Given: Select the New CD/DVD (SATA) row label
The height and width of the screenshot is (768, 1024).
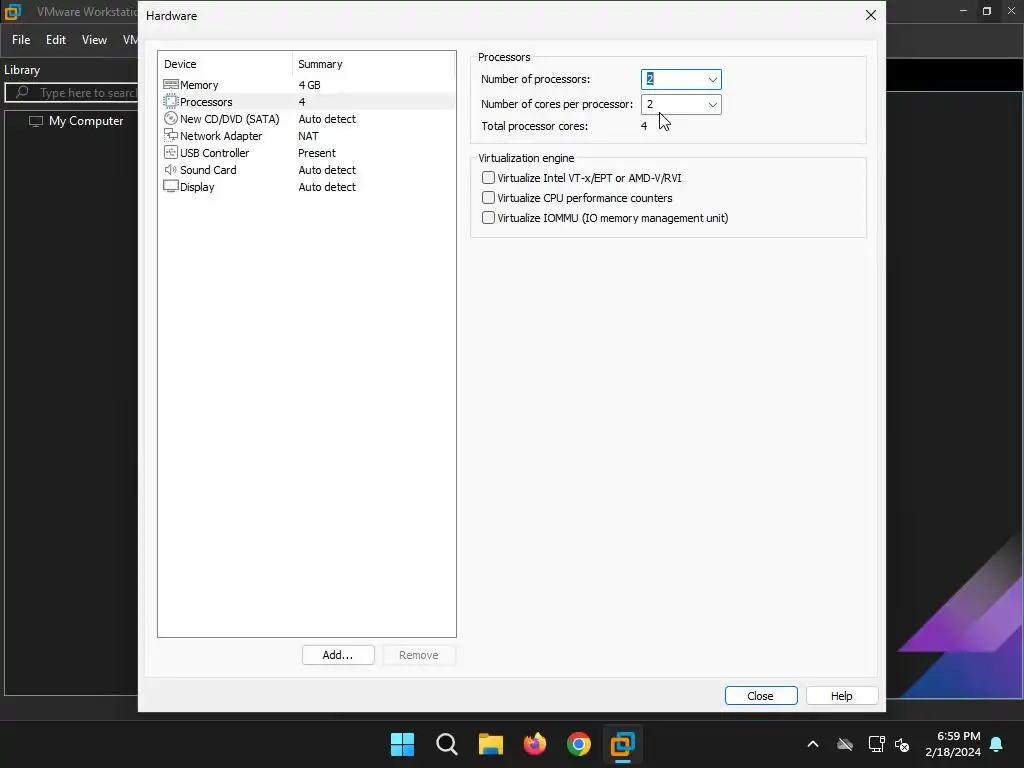Looking at the screenshot, I should 229,119.
